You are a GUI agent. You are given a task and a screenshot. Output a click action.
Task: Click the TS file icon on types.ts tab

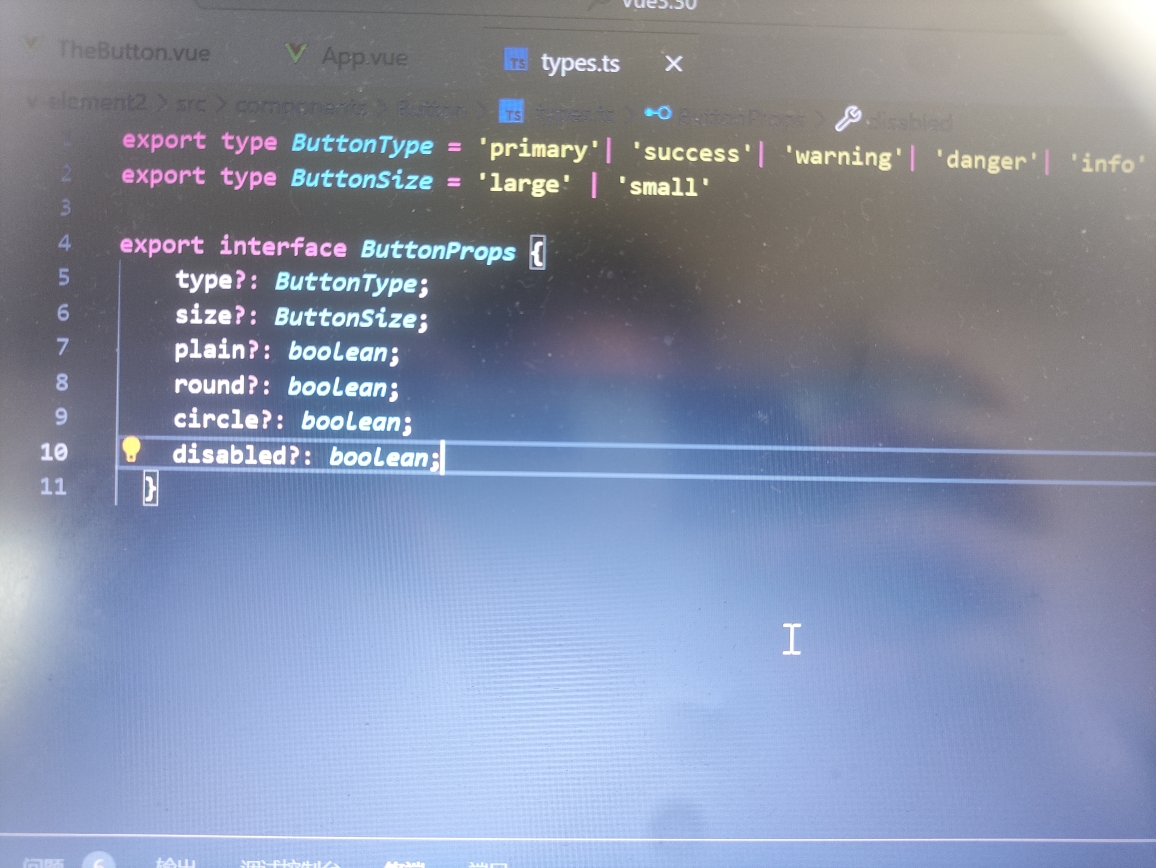[x=516, y=60]
